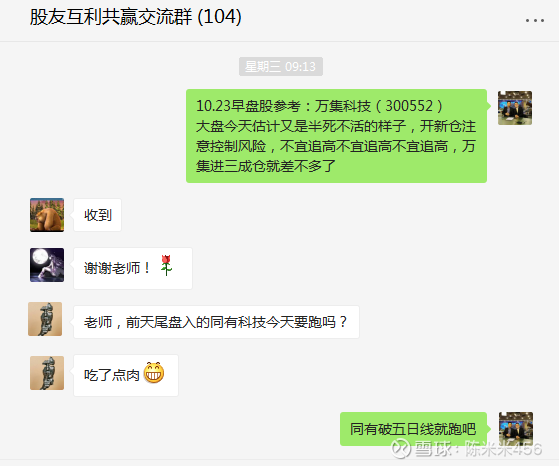Click the sender avatar beside 同有破五日线就跑吧
Viewport: 559px width, 466px height.
click(516, 429)
